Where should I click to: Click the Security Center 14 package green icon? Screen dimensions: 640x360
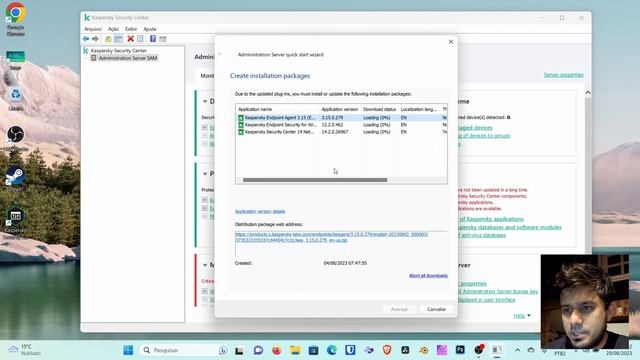point(241,132)
